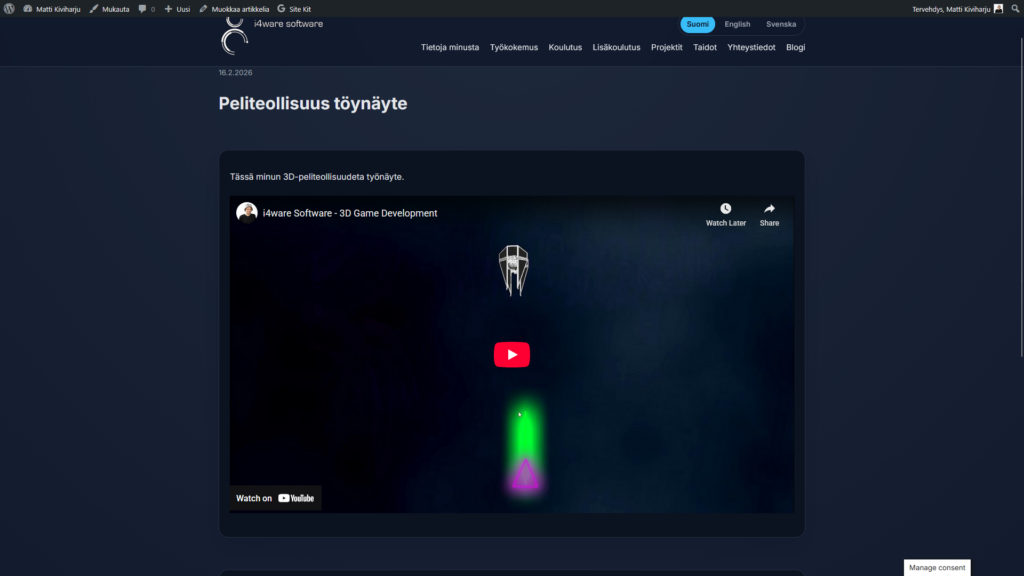Open the Blogi navigation item
The height and width of the screenshot is (576, 1024).
(x=795, y=47)
